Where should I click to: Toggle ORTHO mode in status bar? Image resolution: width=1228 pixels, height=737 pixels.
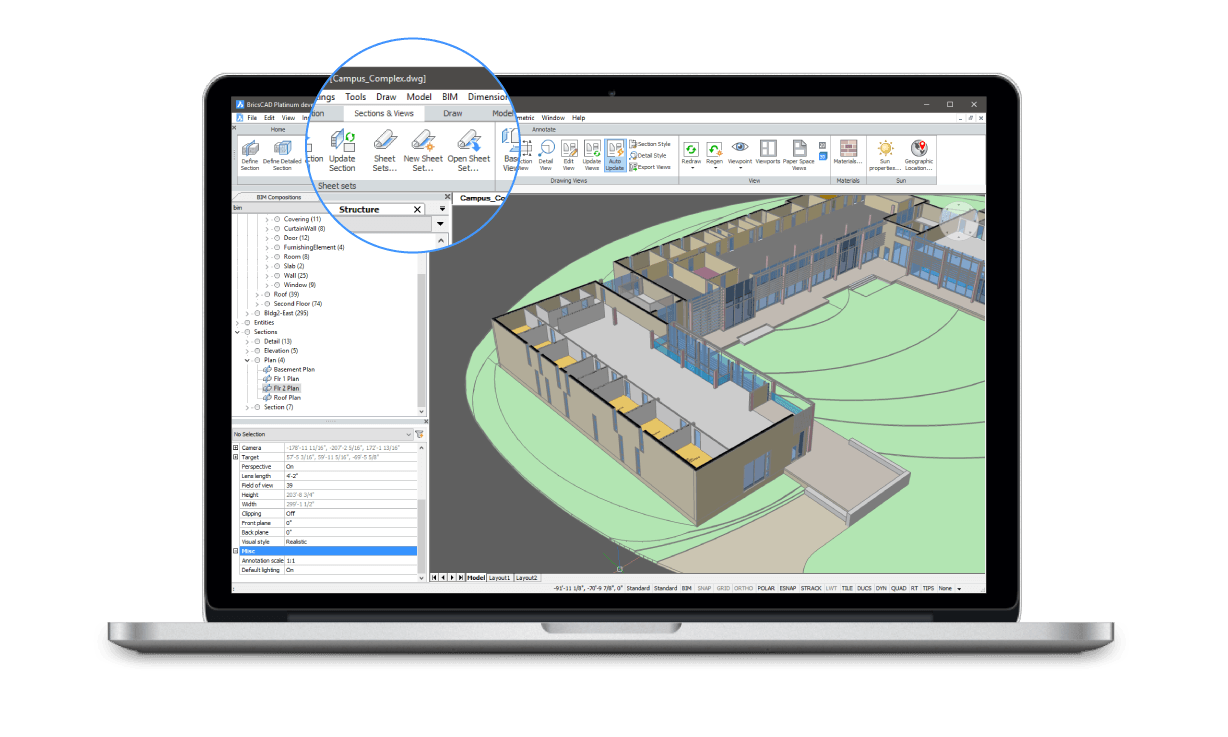point(744,588)
